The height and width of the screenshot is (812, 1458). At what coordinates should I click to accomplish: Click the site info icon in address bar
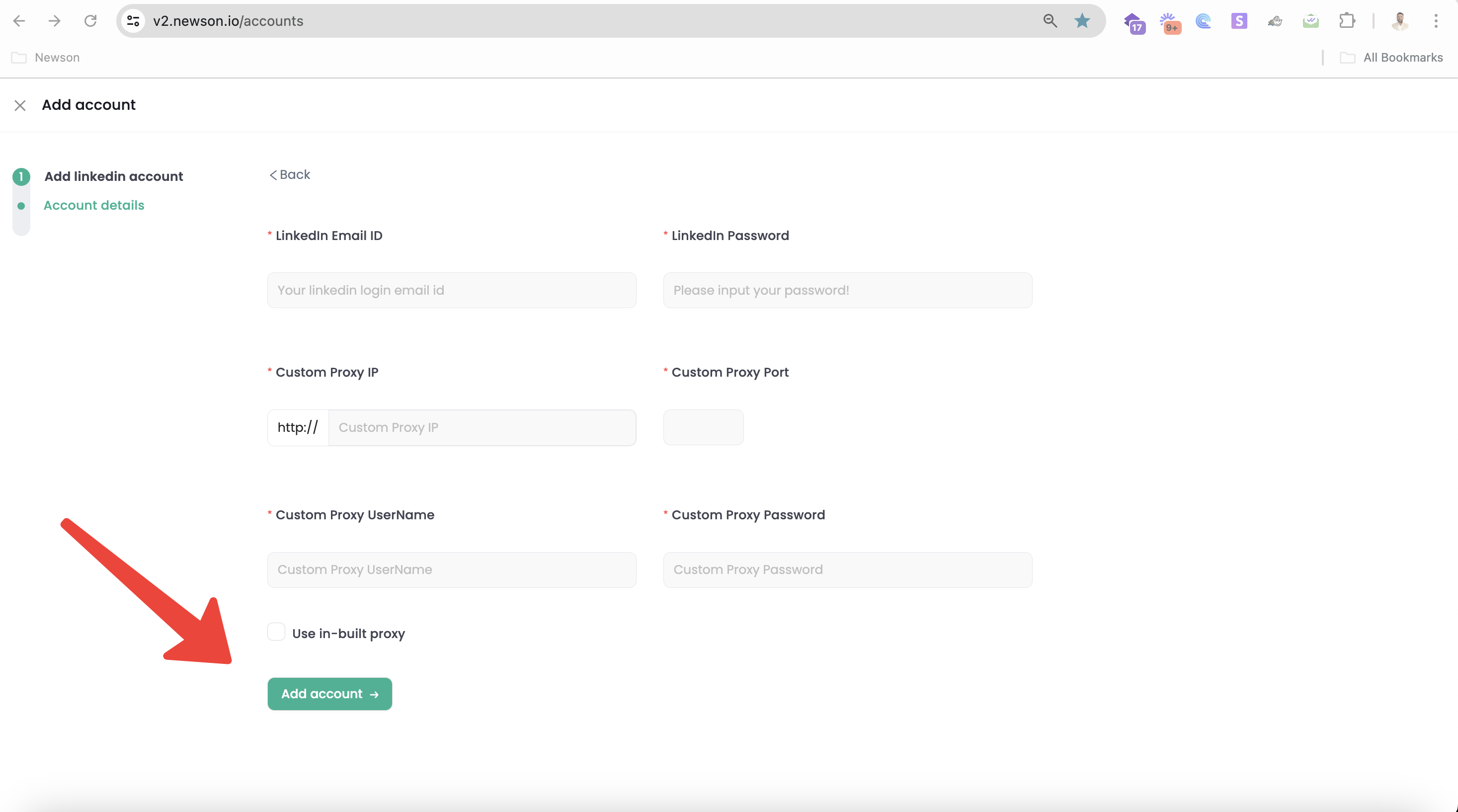pyautogui.click(x=133, y=21)
